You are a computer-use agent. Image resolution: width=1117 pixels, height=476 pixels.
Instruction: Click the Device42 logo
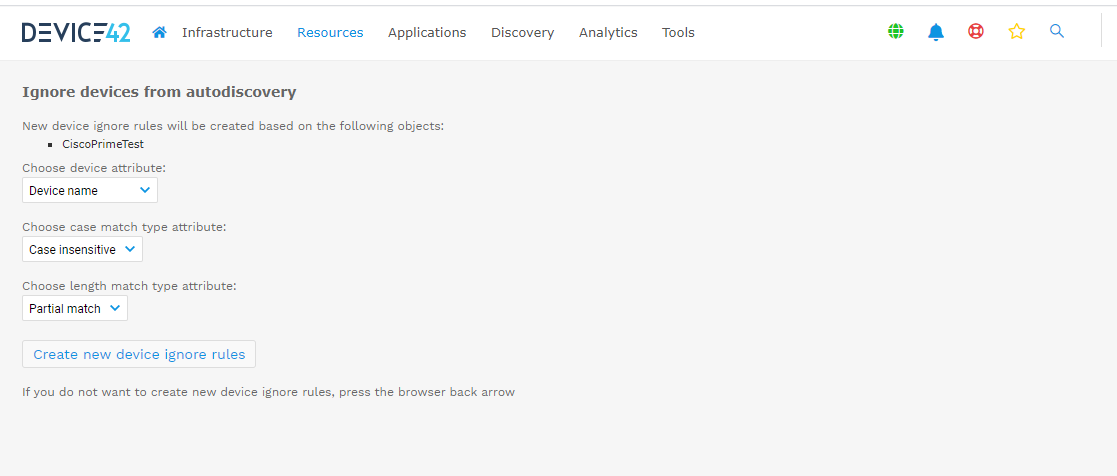76,32
